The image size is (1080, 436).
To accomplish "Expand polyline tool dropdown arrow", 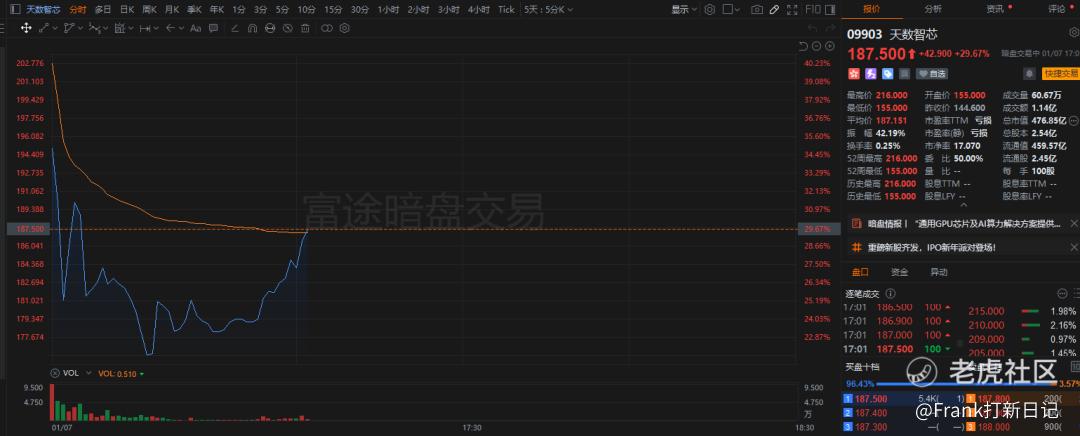I will point(80,28).
